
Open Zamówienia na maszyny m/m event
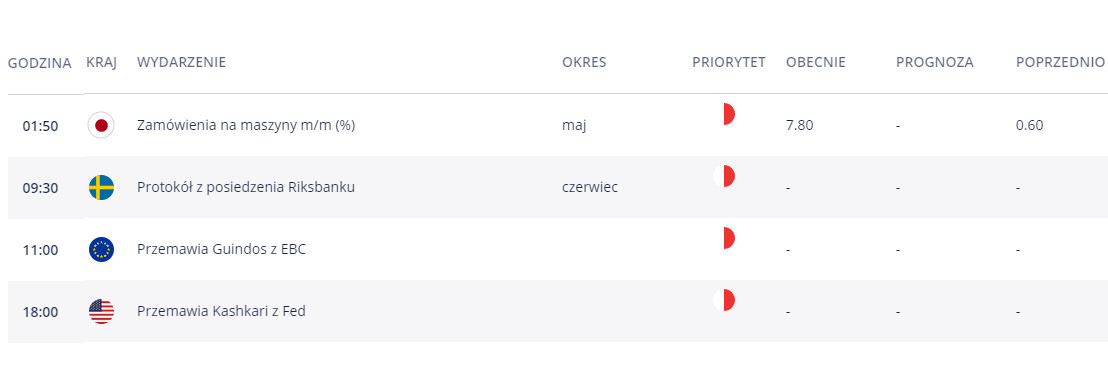tap(246, 126)
